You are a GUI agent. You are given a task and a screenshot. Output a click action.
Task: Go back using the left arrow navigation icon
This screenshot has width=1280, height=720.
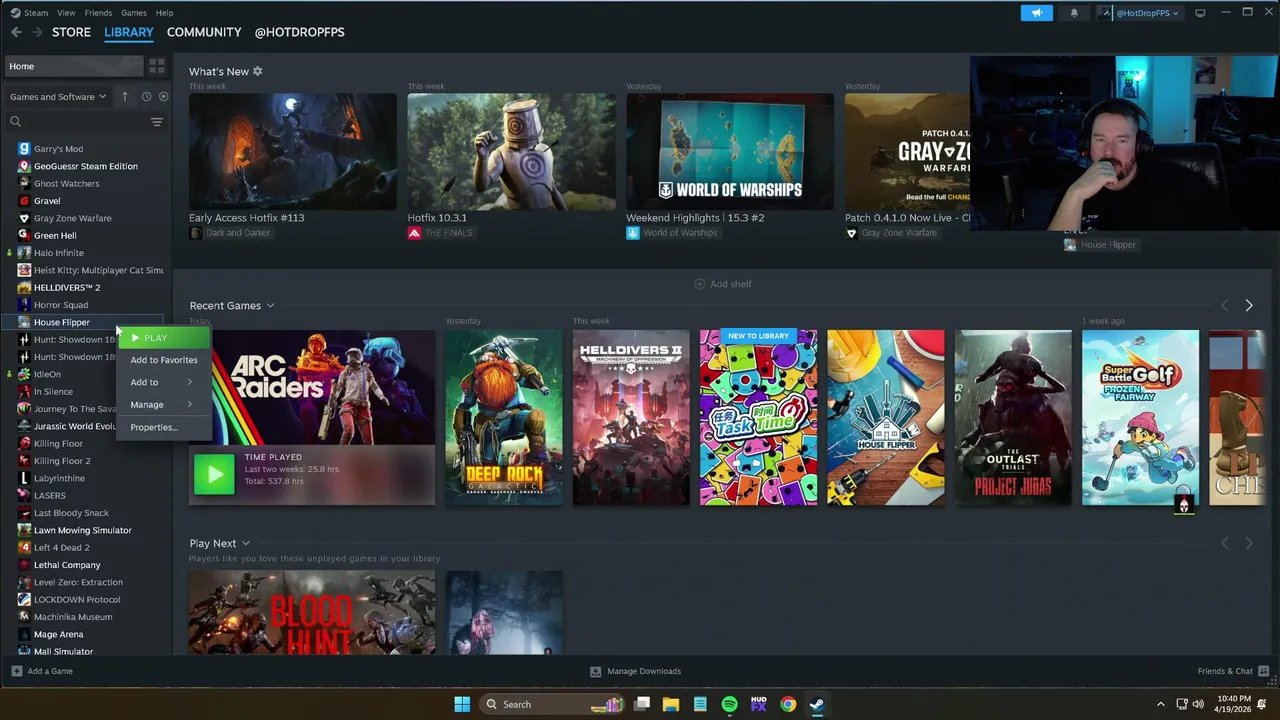tap(16, 32)
